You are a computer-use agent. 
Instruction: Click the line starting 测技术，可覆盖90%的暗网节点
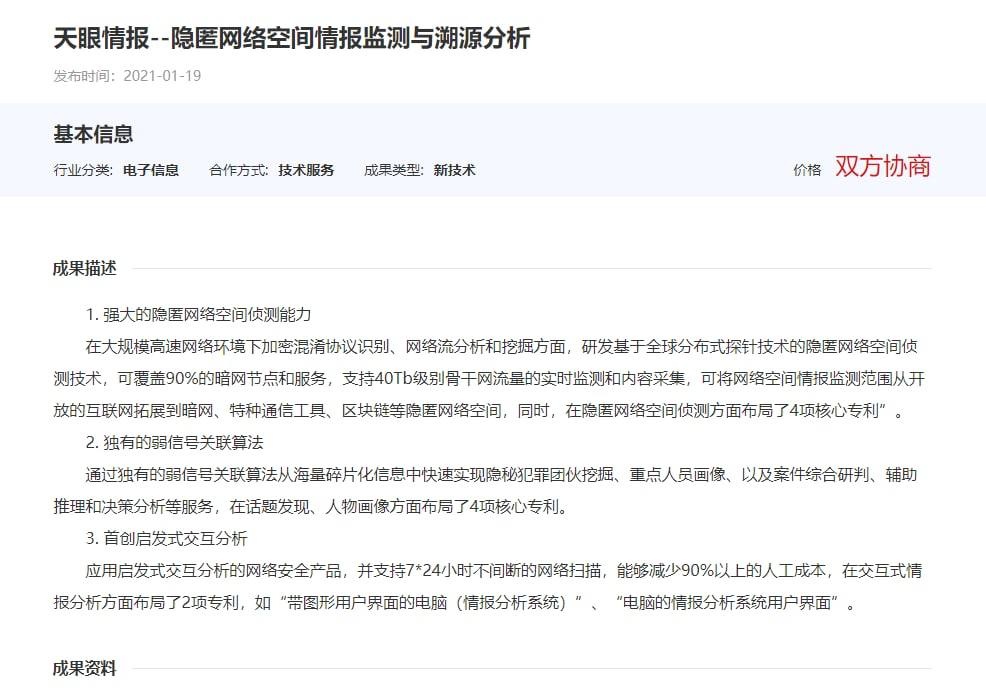(489, 379)
